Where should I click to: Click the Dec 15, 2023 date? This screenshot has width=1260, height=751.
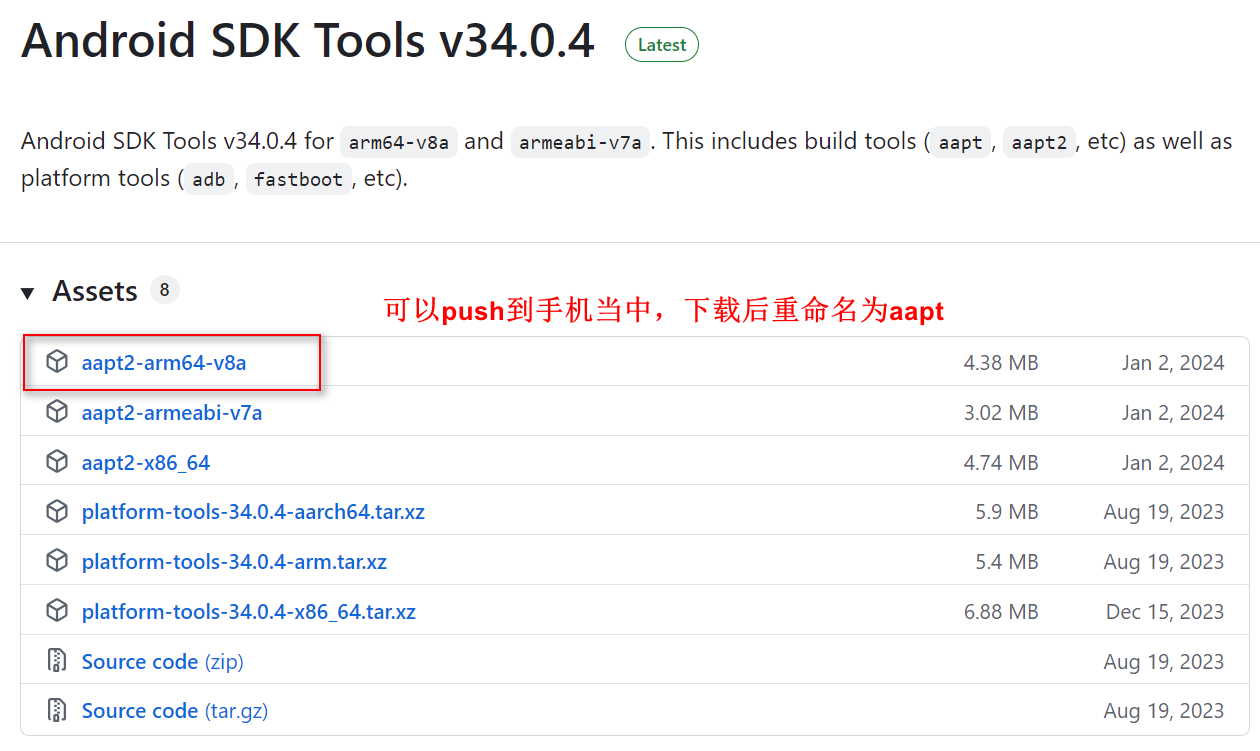tap(1165, 611)
